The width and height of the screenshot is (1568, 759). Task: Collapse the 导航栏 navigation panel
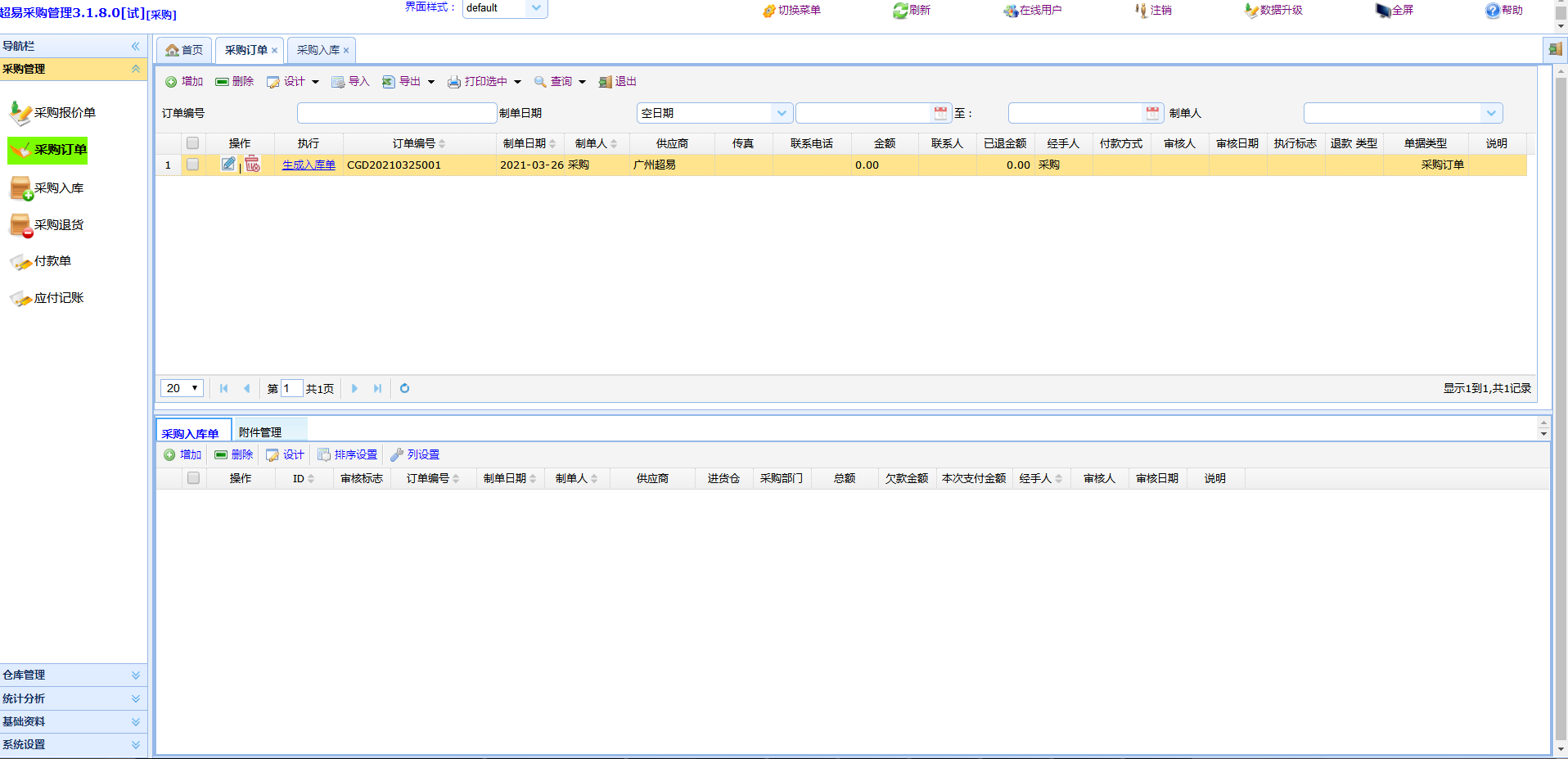click(x=136, y=46)
